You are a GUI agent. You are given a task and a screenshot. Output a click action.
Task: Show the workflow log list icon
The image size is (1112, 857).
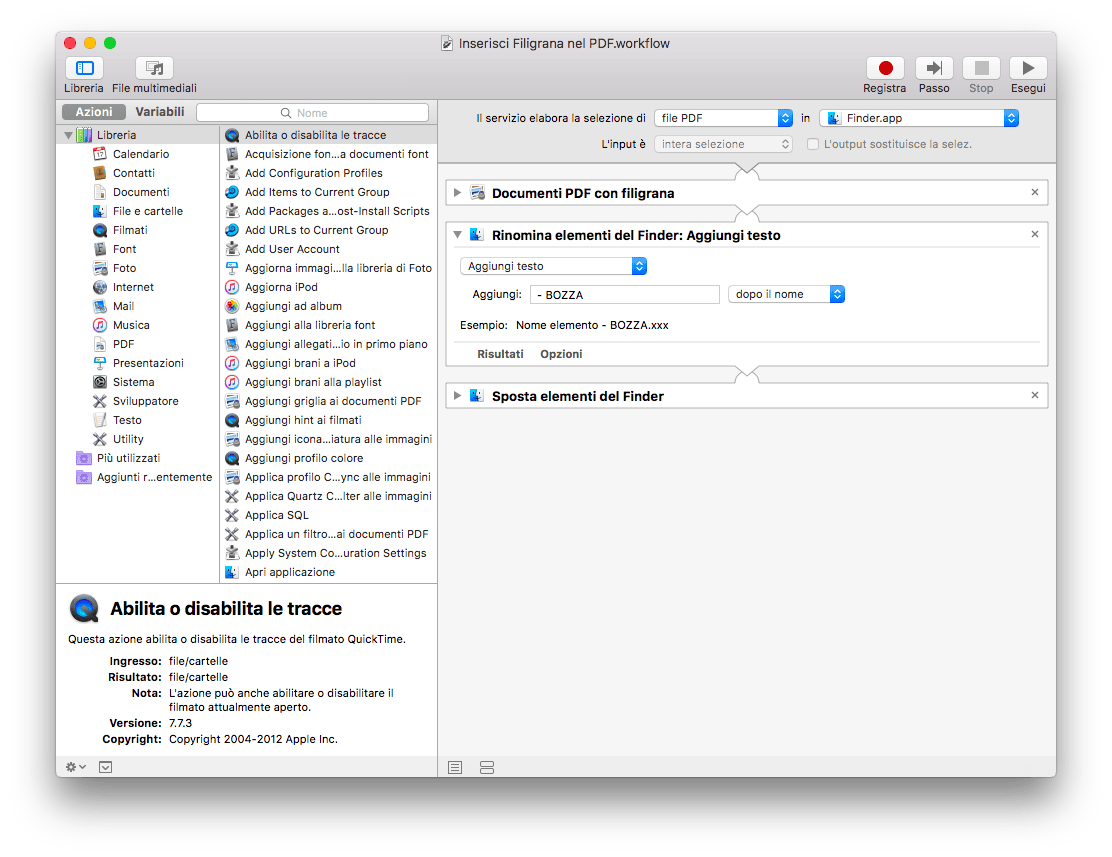pos(455,768)
